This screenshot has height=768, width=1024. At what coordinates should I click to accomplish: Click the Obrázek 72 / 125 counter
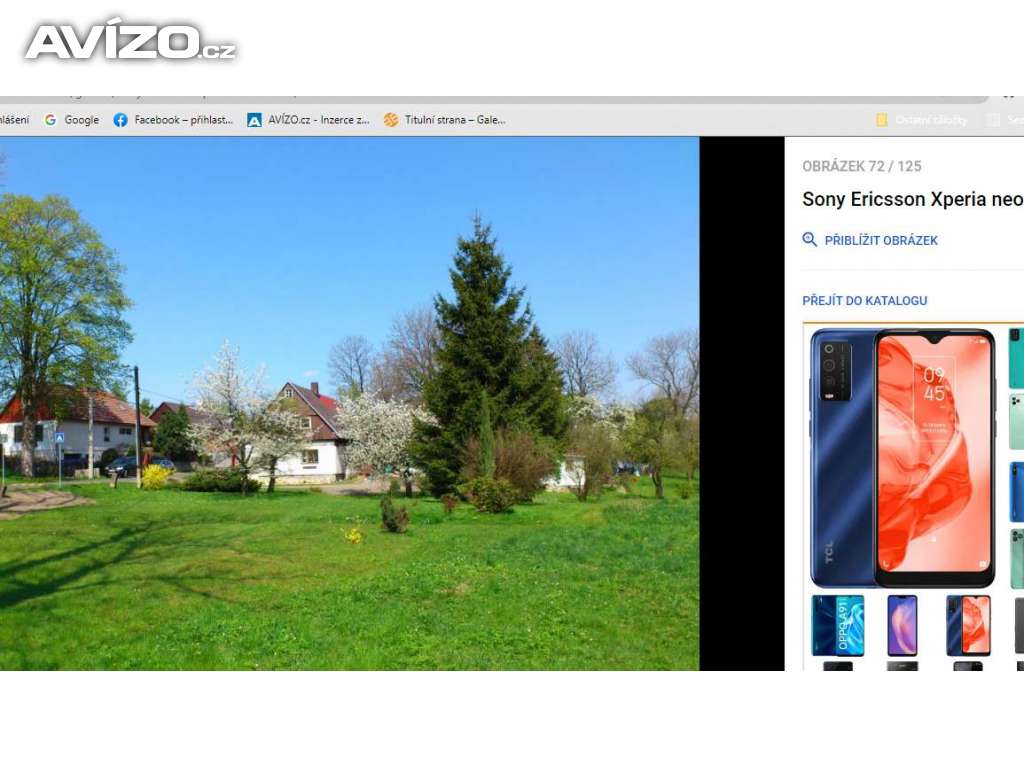861,167
